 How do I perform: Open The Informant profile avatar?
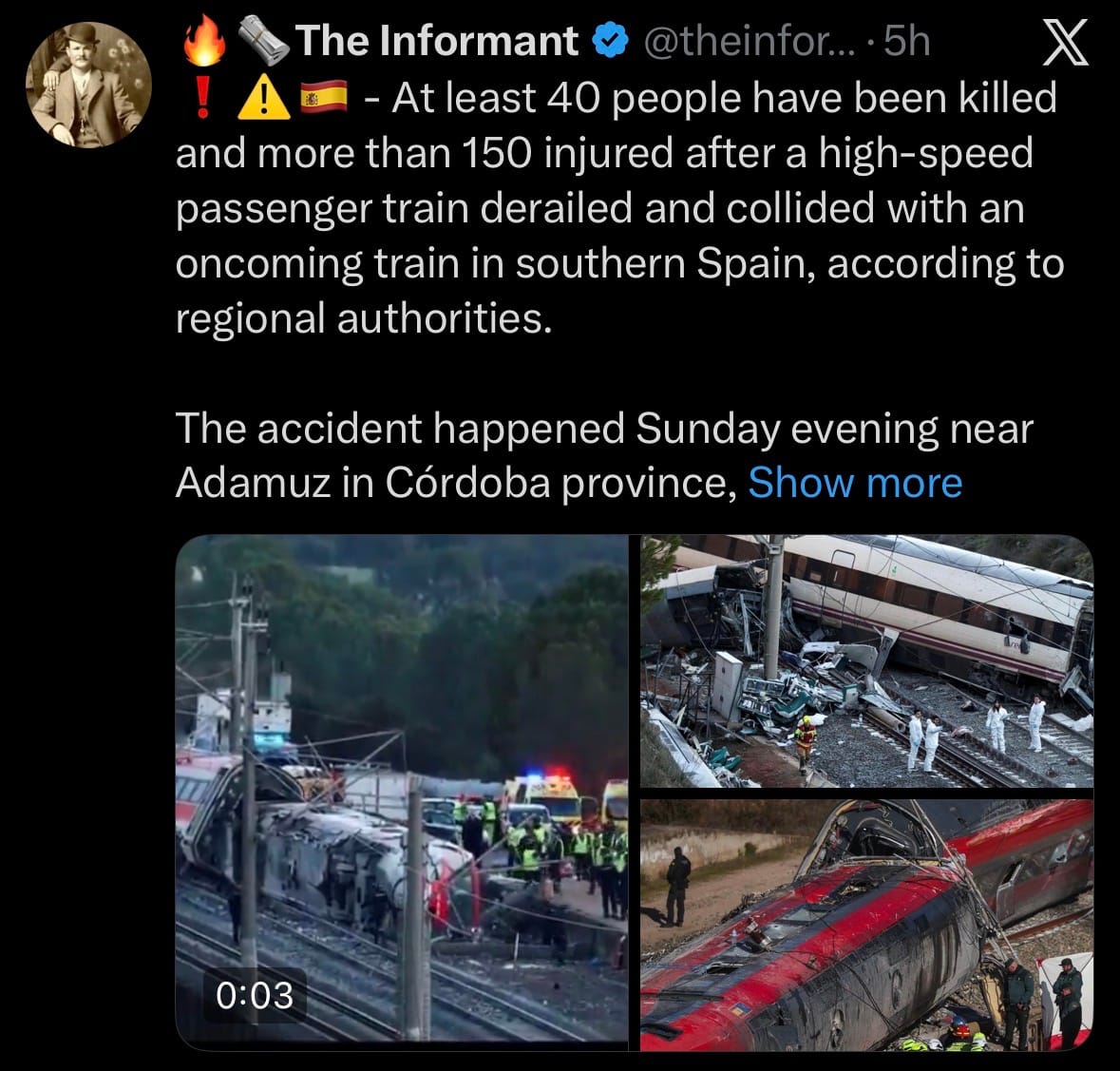click(x=88, y=85)
